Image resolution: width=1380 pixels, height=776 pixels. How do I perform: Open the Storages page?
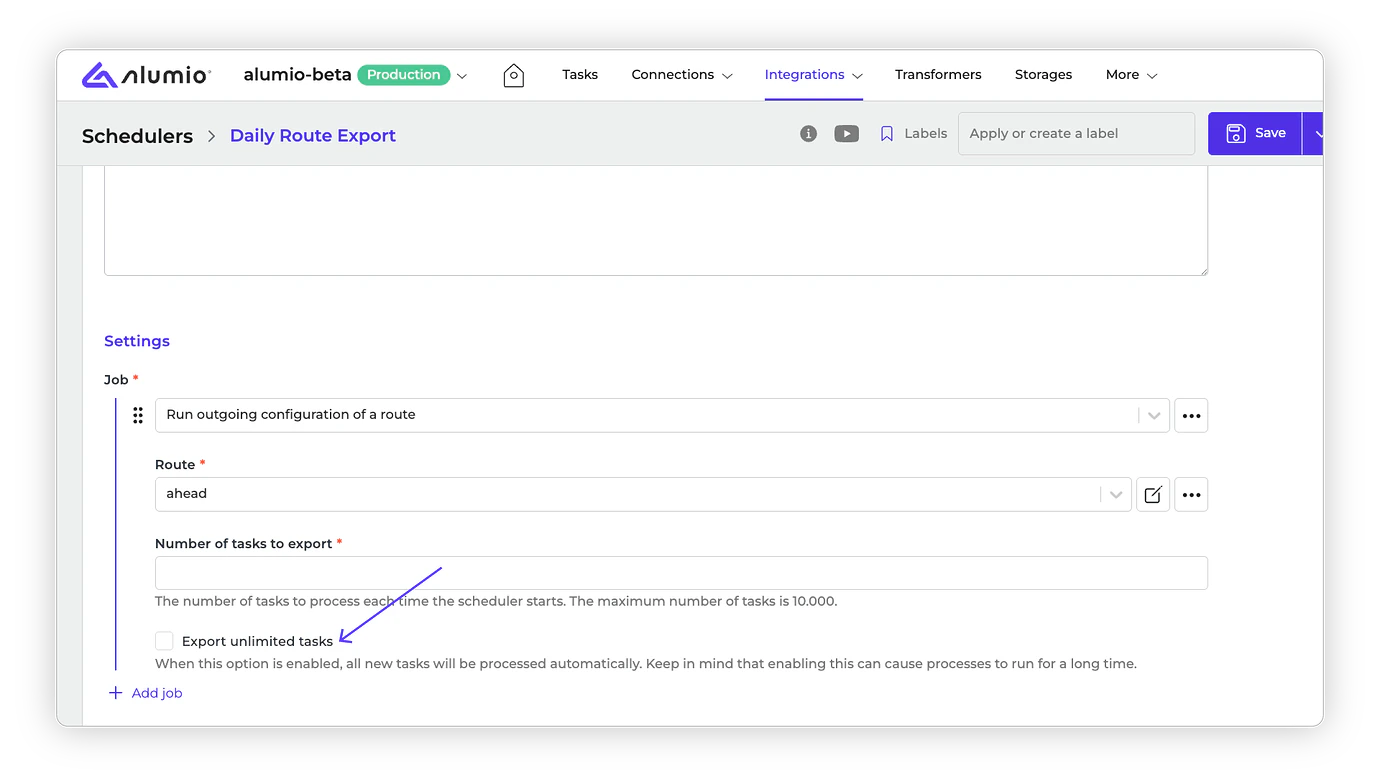[1043, 75]
